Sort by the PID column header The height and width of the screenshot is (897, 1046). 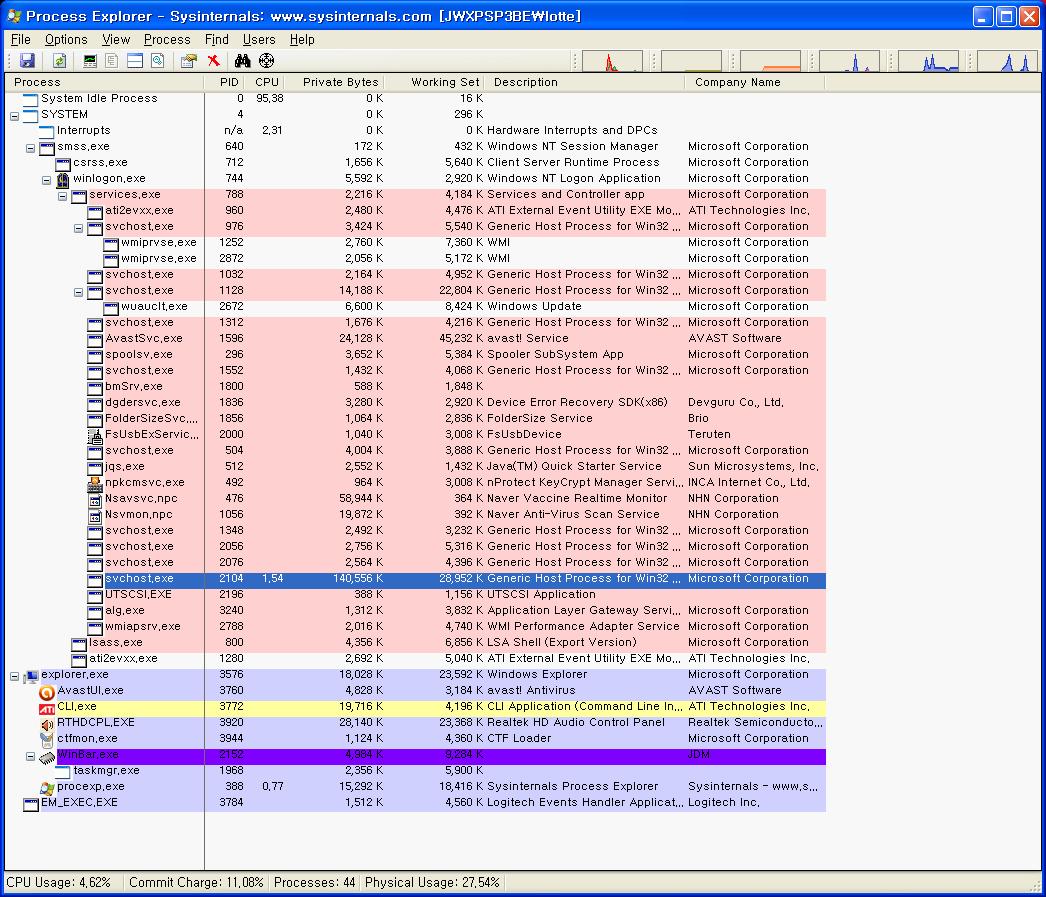click(223, 82)
